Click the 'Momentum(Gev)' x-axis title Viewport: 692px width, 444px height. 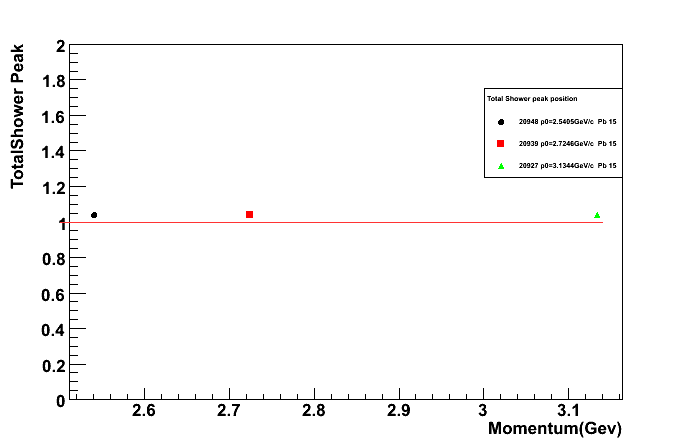point(555,429)
